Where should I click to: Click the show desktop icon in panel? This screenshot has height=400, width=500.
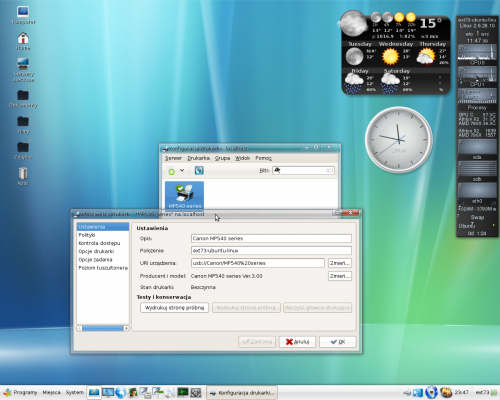94,392
